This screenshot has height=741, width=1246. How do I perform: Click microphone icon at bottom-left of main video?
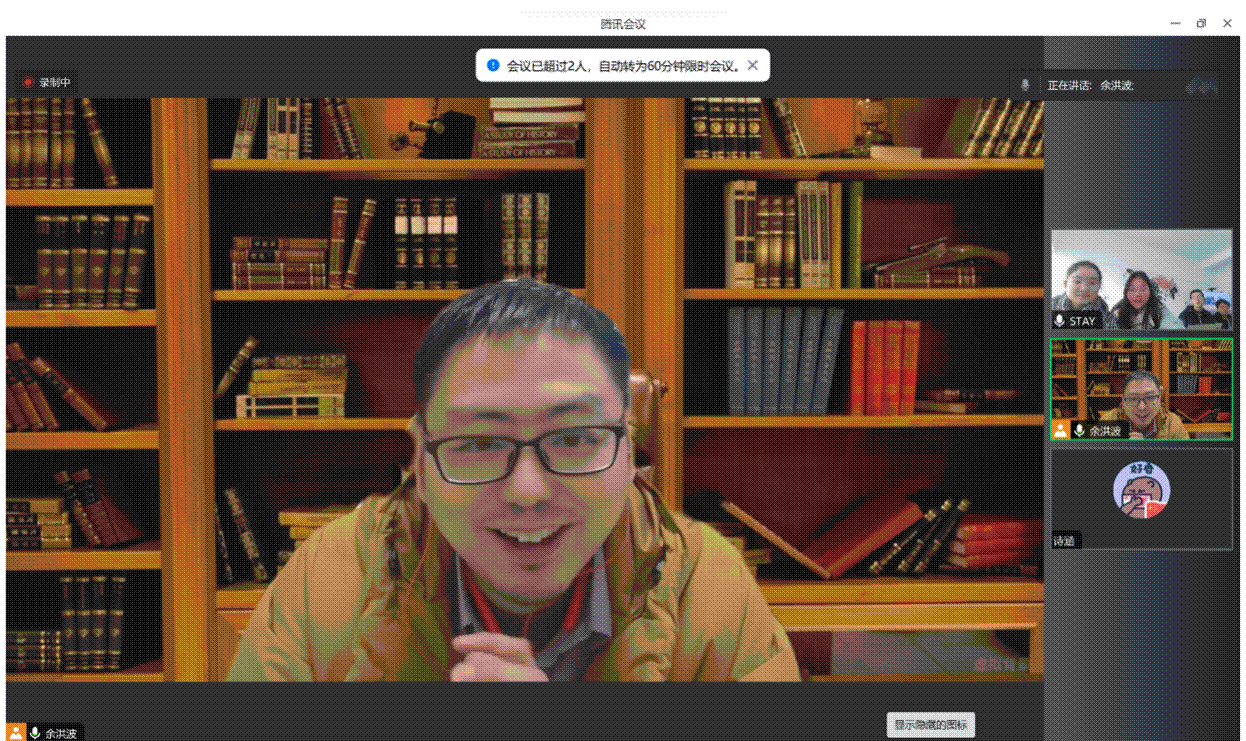(x=35, y=733)
